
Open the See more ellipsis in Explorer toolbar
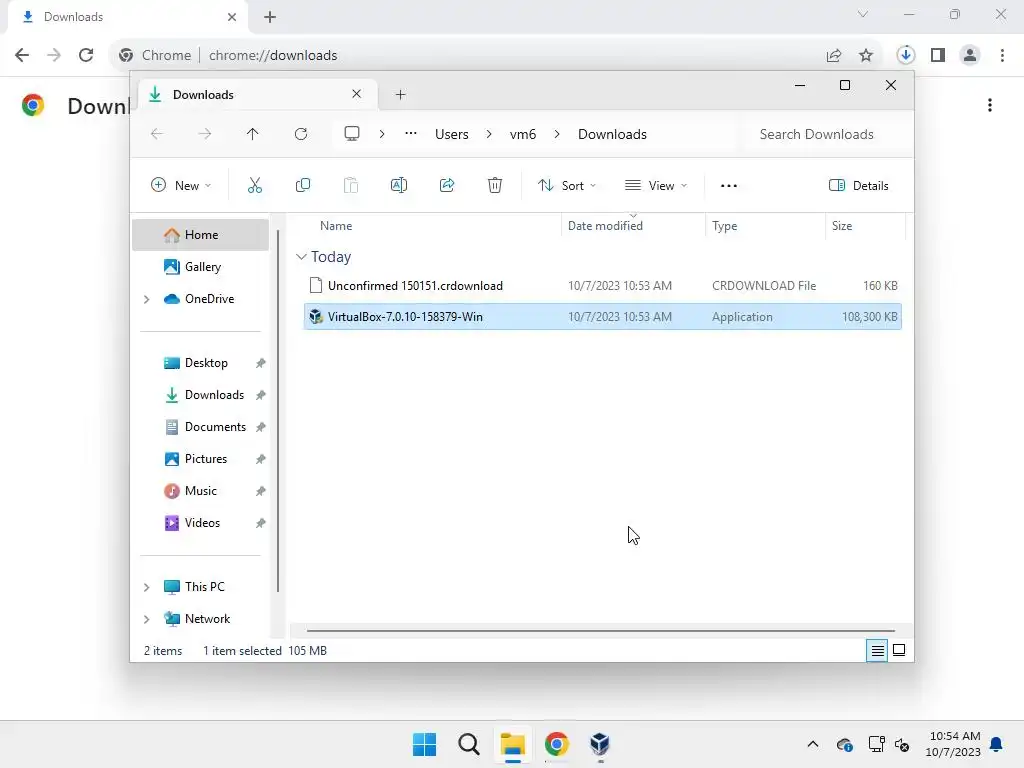coord(729,185)
